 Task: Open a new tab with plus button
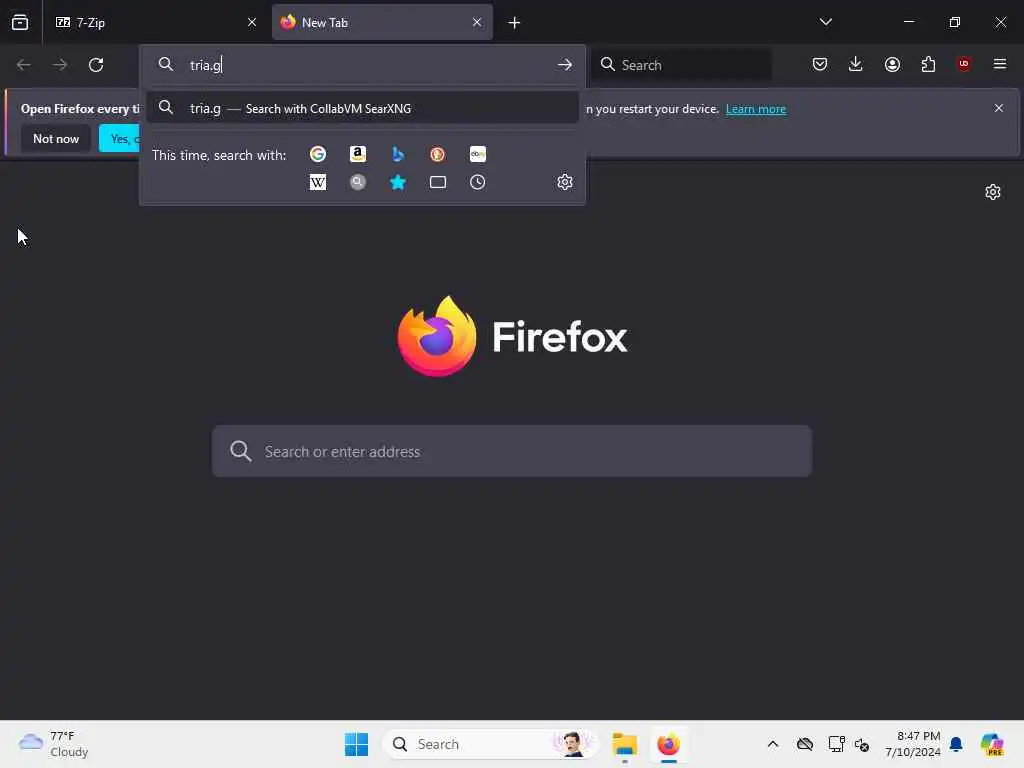[514, 23]
